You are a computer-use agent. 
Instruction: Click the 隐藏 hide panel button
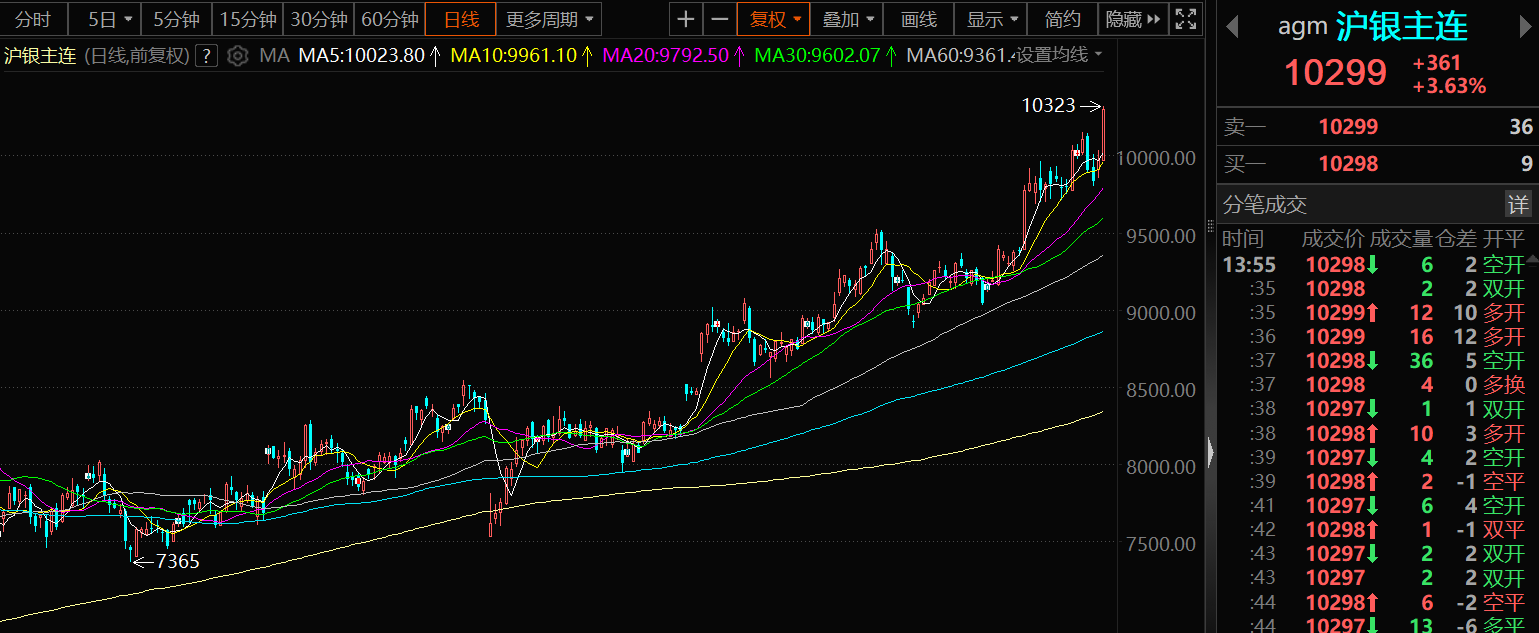click(1133, 19)
